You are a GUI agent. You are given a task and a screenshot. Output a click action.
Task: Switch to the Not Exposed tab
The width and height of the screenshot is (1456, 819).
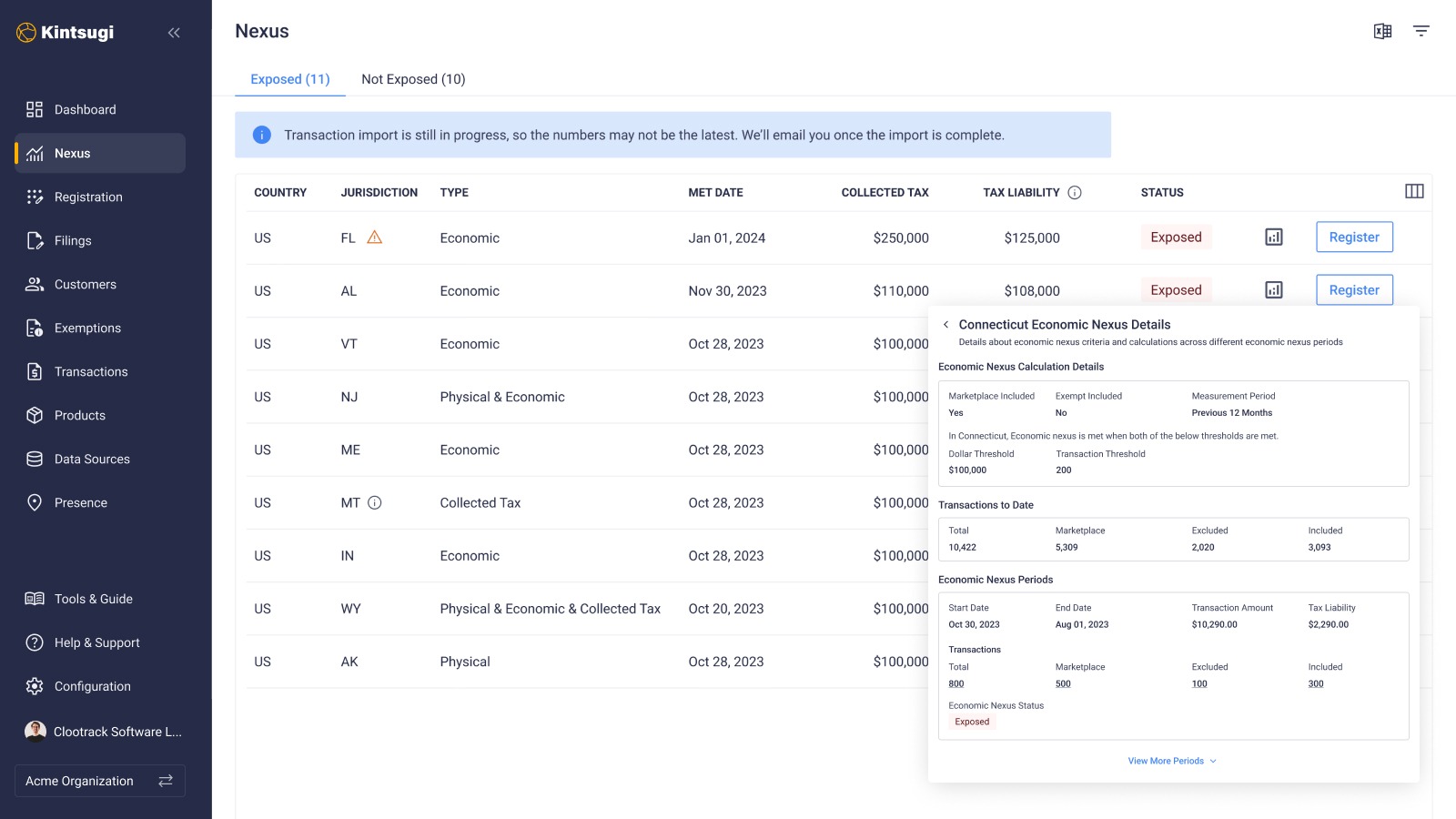coord(413,79)
